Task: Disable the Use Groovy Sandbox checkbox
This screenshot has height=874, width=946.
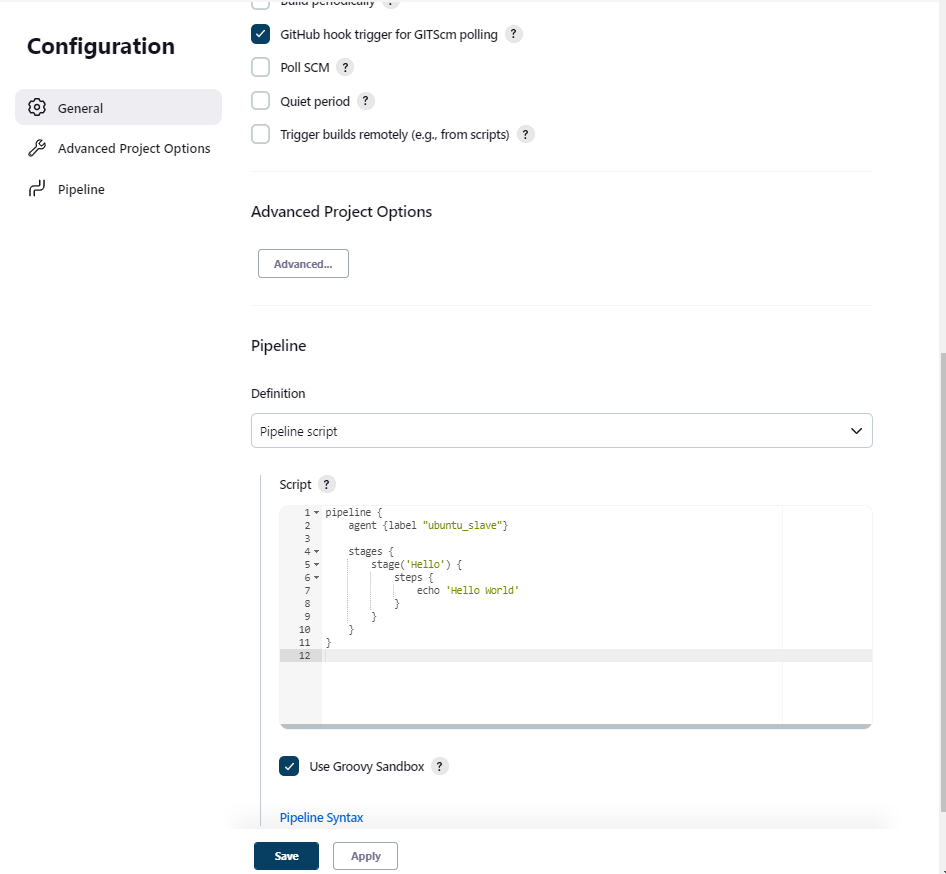Action: pyautogui.click(x=289, y=766)
